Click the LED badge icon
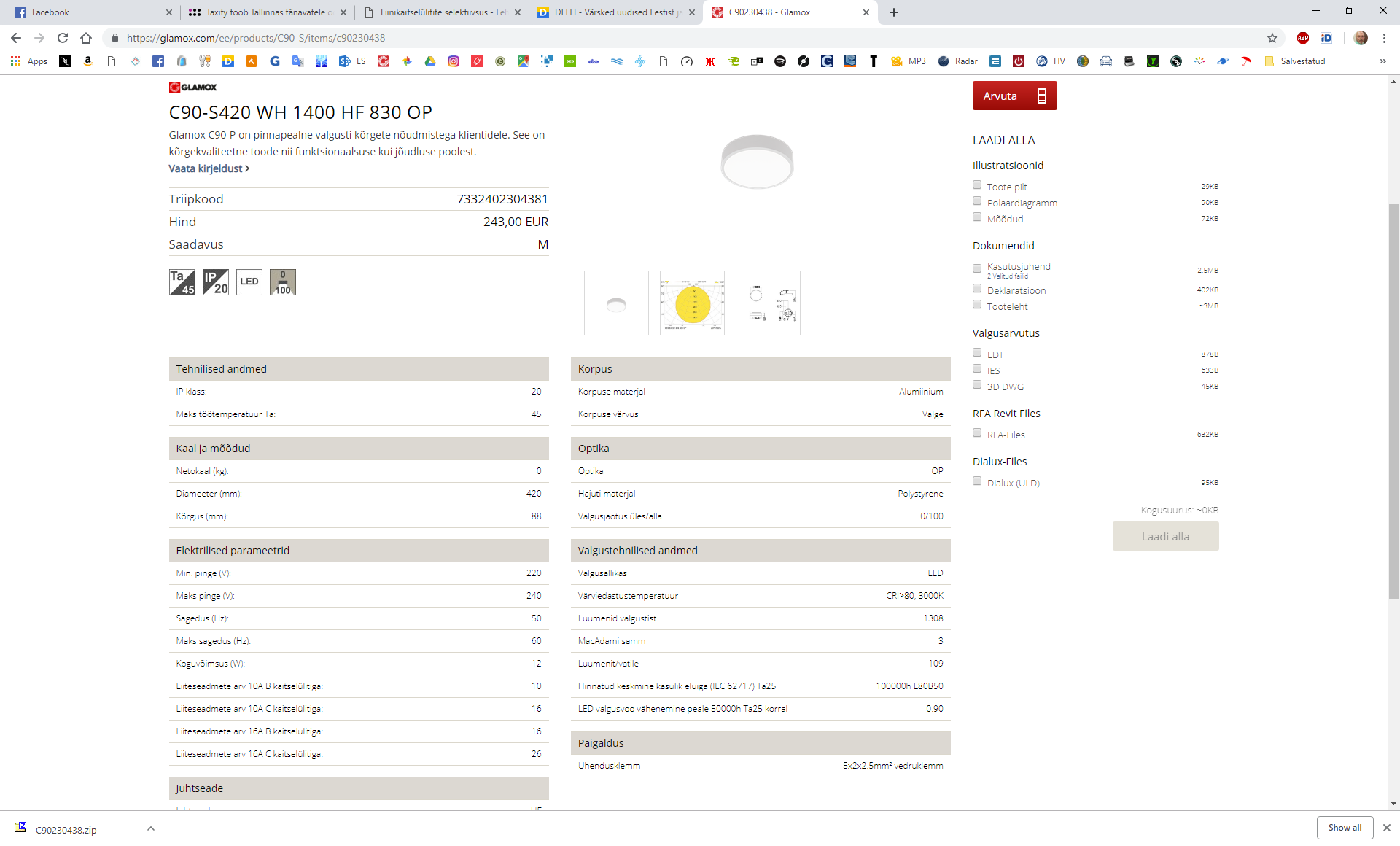 [249, 282]
